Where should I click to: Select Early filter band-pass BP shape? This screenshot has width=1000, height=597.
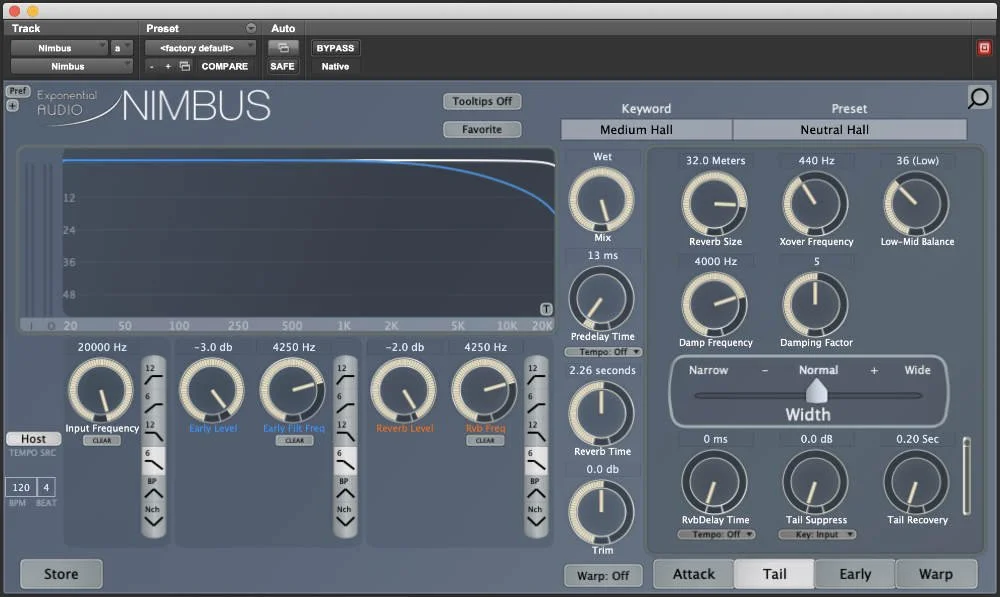point(345,489)
